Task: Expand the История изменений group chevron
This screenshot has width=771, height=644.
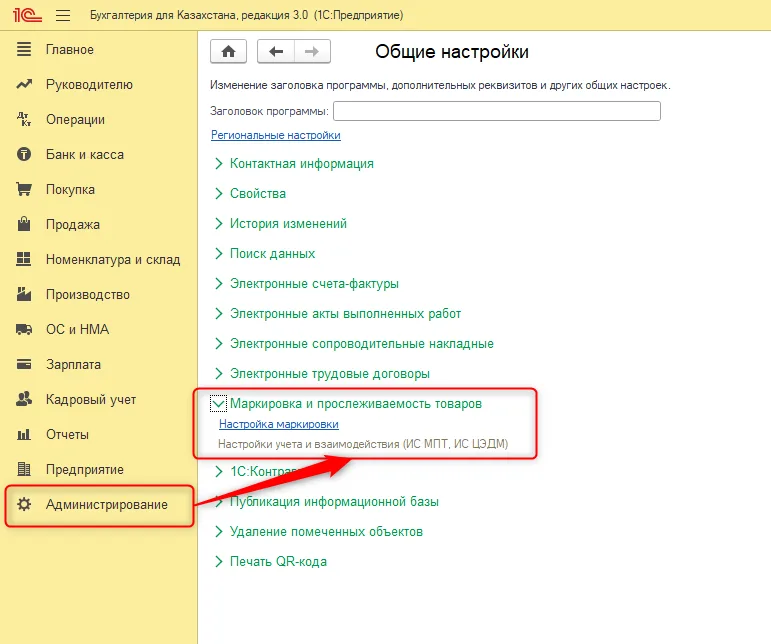Action: click(219, 224)
